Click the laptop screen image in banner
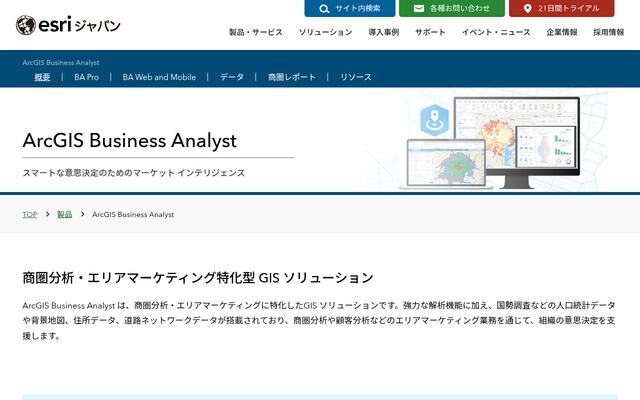Screen dimensions: 640x400 tap(446, 163)
